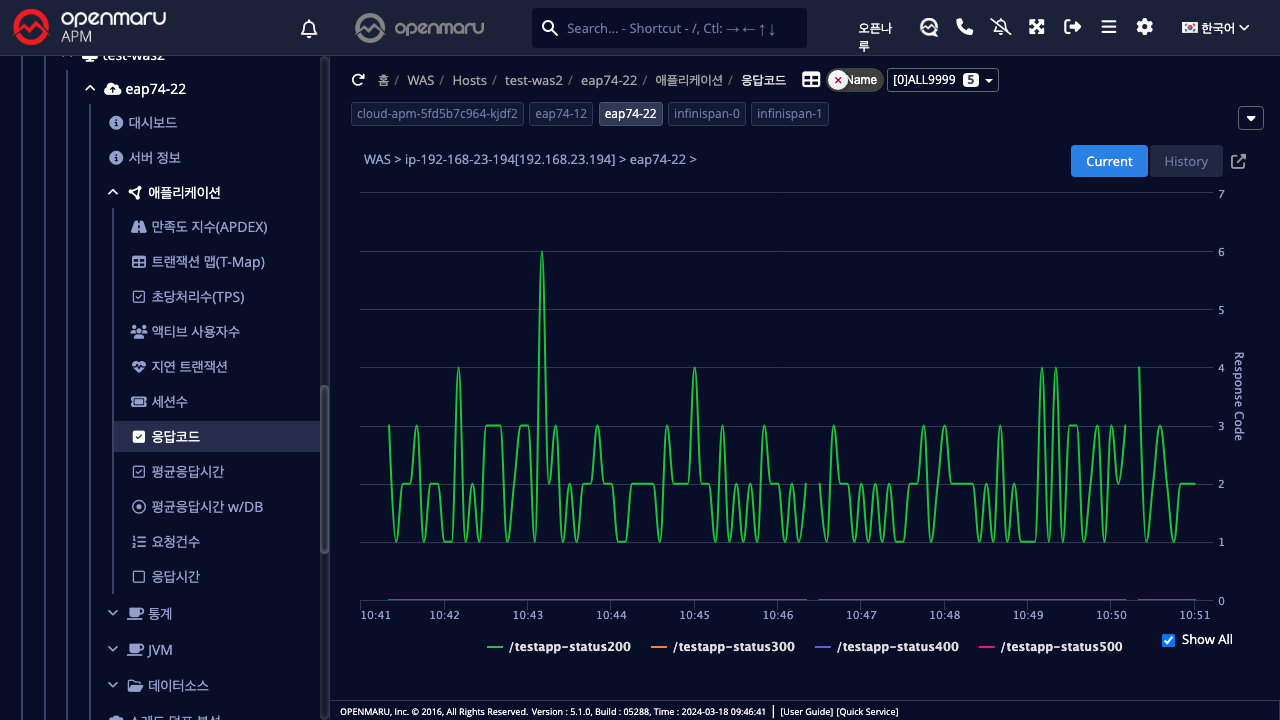The image size is (1280, 720).
Task: Open the 한국어 language dropdown
Action: tap(1215, 28)
